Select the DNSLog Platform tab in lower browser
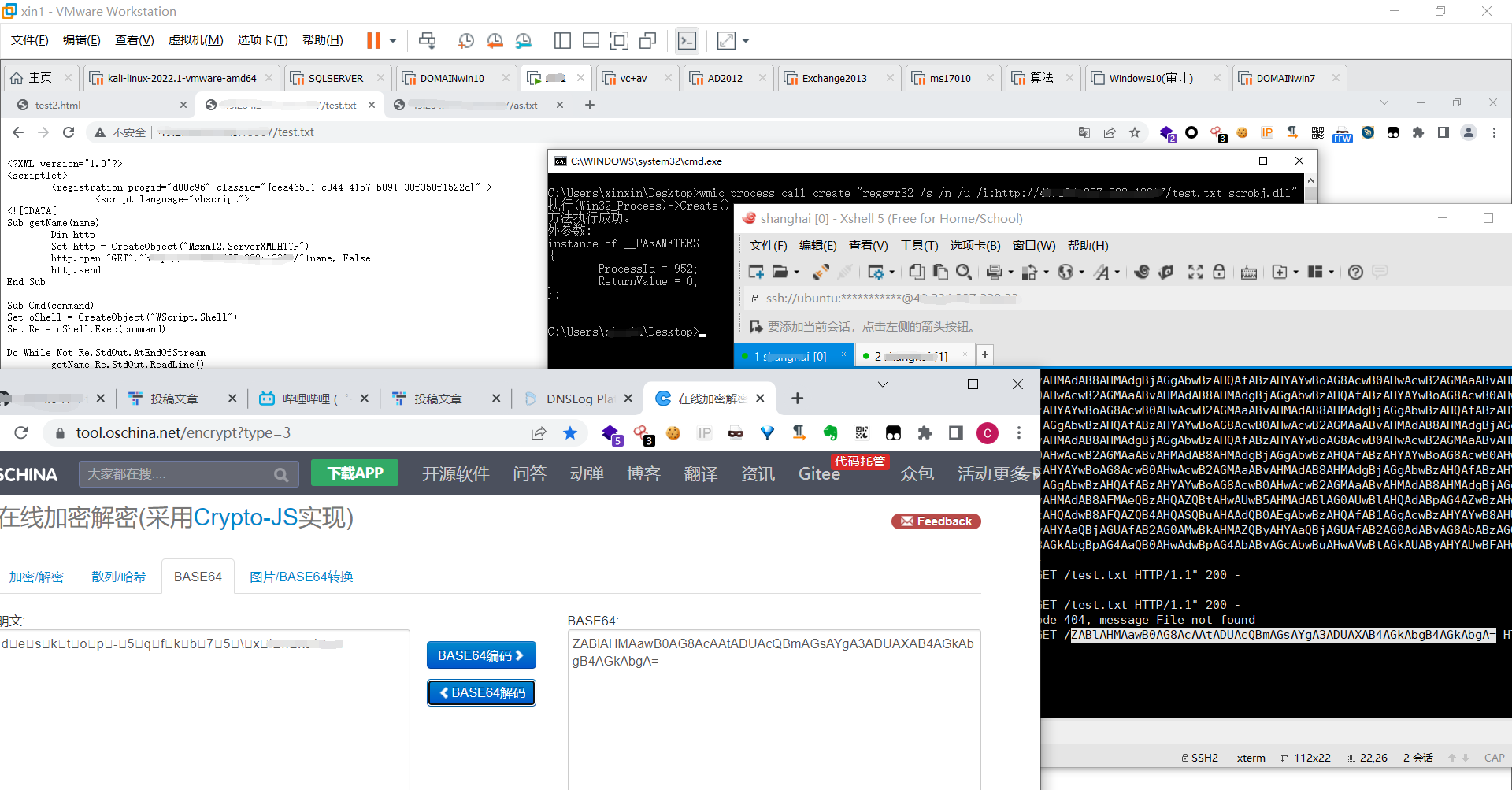This screenshot has width=1512, height=790. point(577,399)
